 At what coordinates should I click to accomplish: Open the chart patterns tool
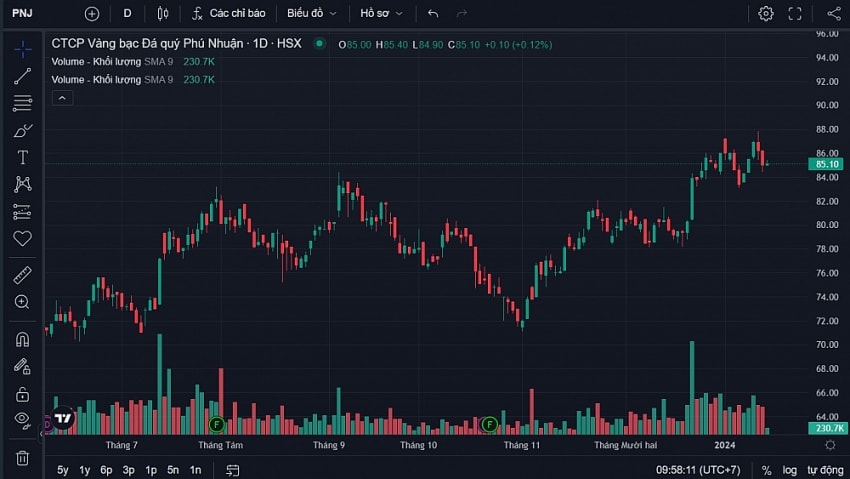tap(22, 184)
